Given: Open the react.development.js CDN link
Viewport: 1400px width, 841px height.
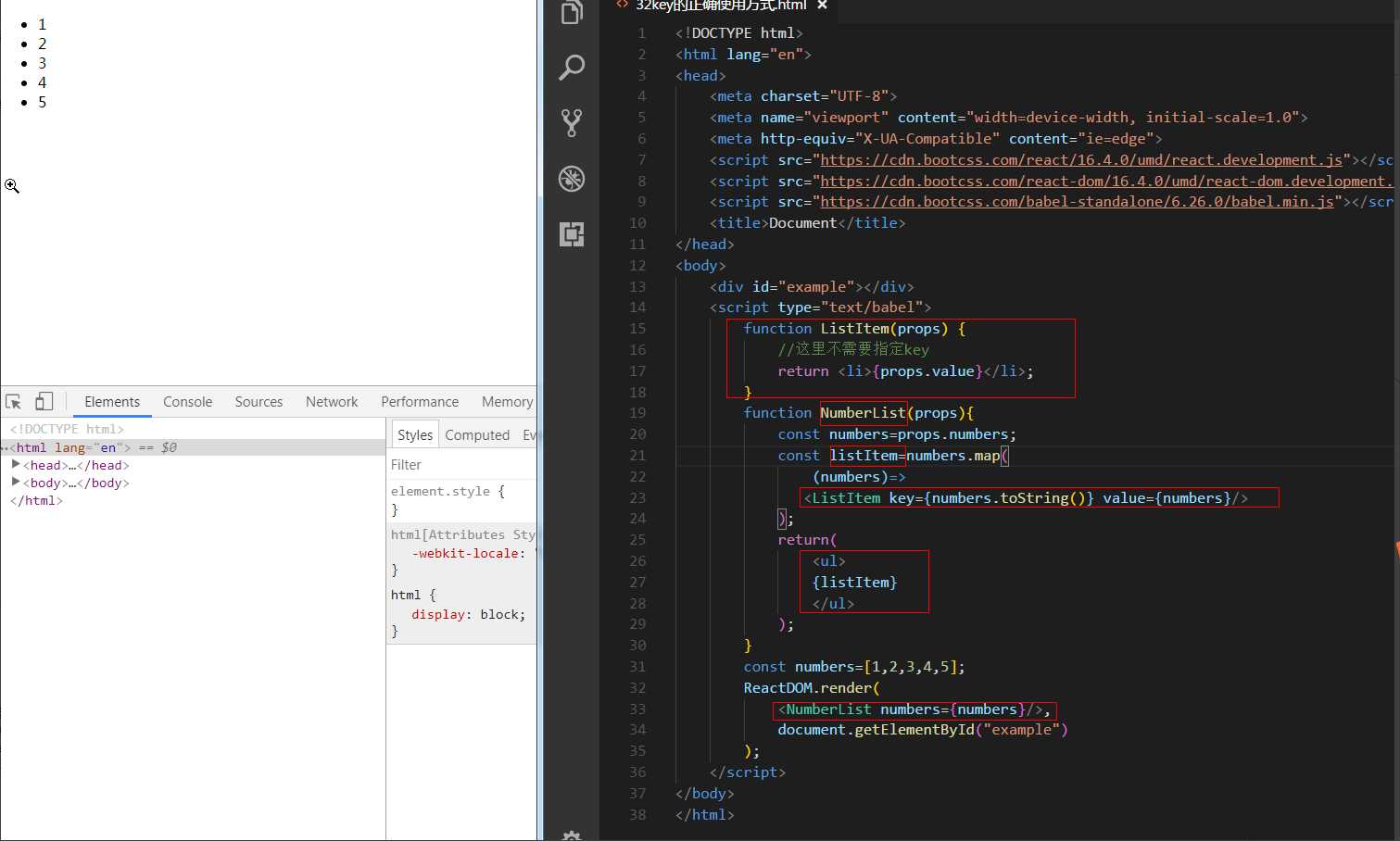Looking at the screenshot, I should [1081, 159].
